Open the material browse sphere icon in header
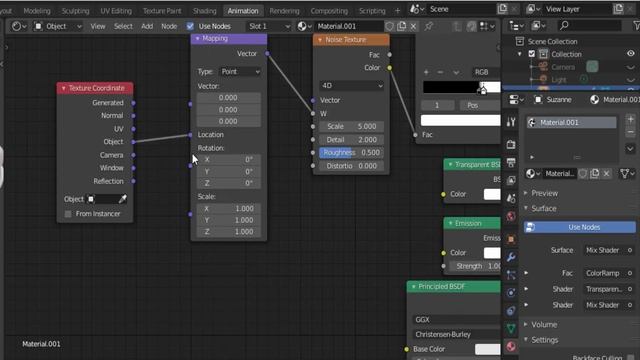 pos(304,27)
